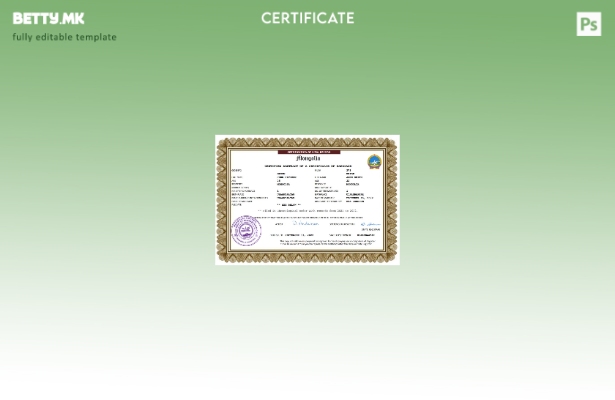Click the Mongolia title on the certificate
Screen dimensions: 615x400
pos(307,158)
